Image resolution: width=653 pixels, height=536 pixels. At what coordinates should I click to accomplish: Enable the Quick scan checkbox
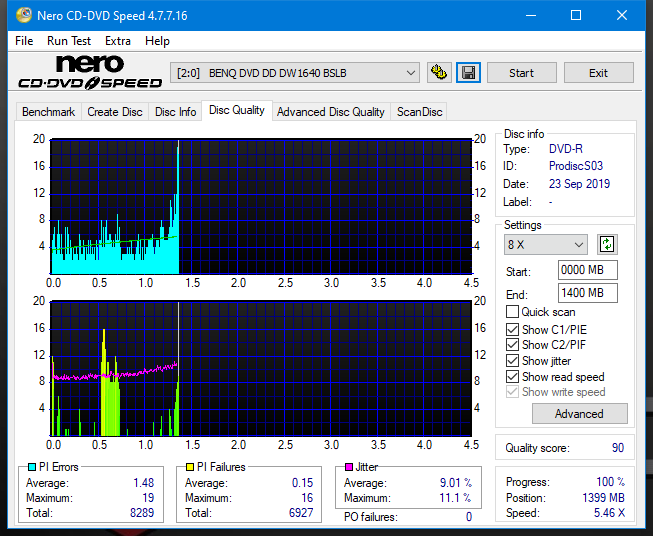[512, 312]
